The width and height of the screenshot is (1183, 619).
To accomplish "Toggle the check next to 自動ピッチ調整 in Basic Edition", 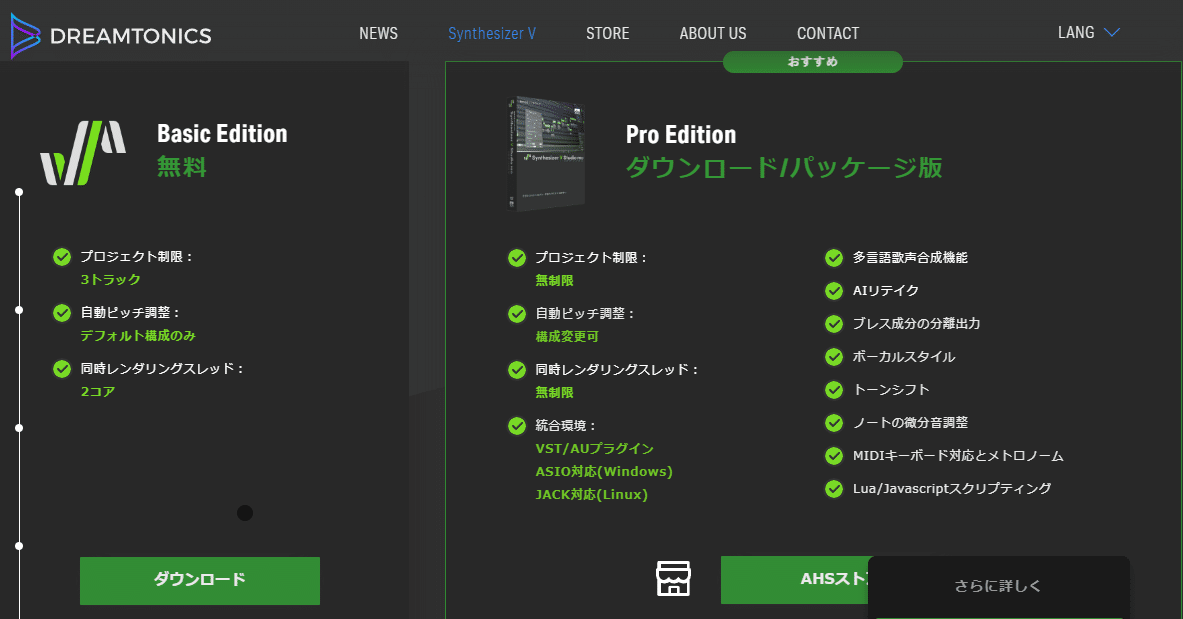I will [61, 313].
